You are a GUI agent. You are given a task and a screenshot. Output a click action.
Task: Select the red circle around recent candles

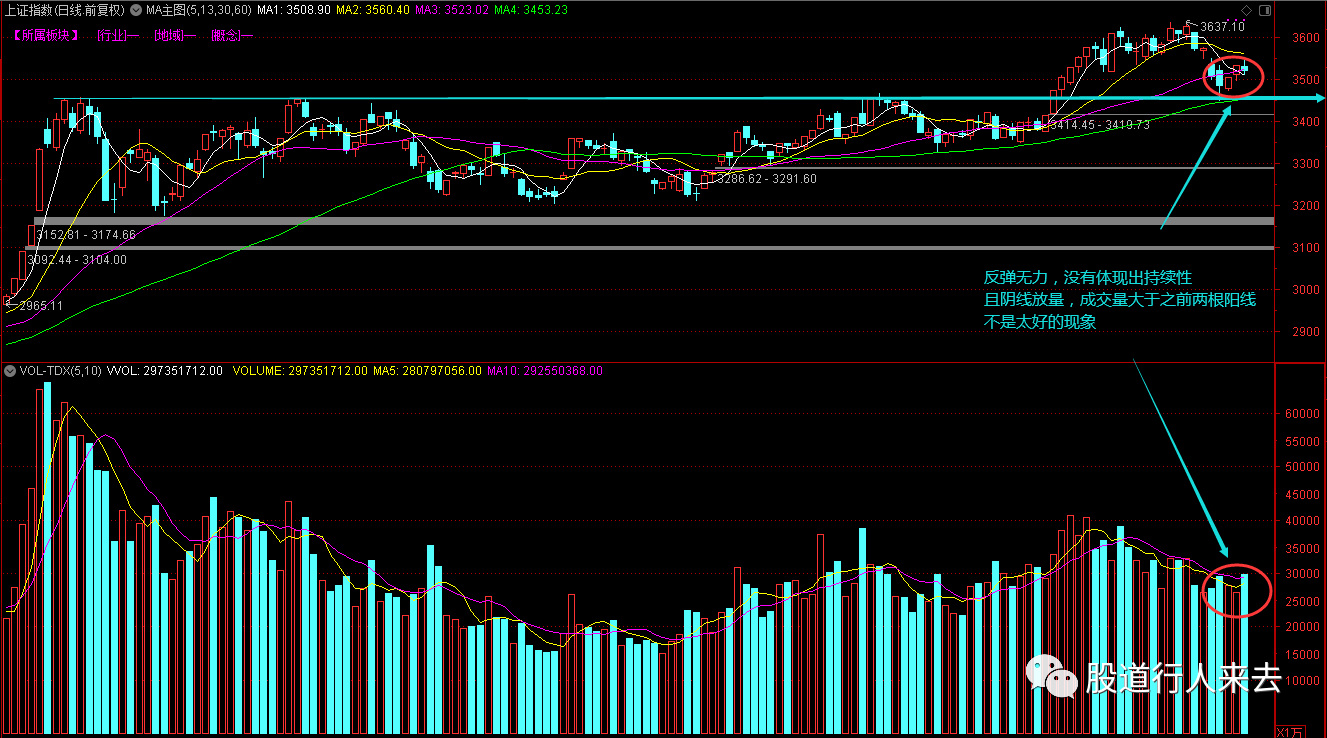click(1235, 75)
